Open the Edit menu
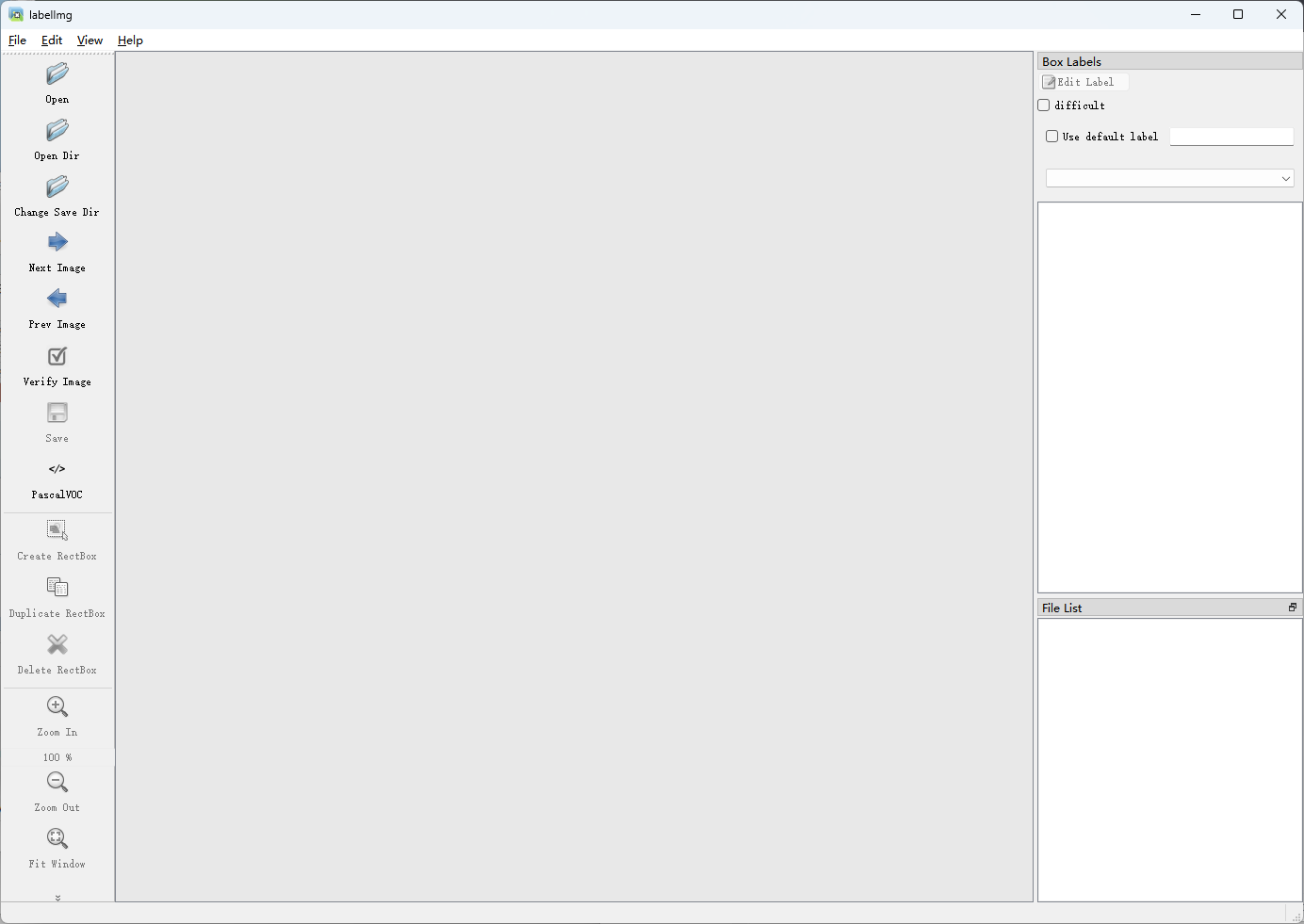Viewport: 1304px width, 924px height. pyautogui.click(x=52, y=41)
